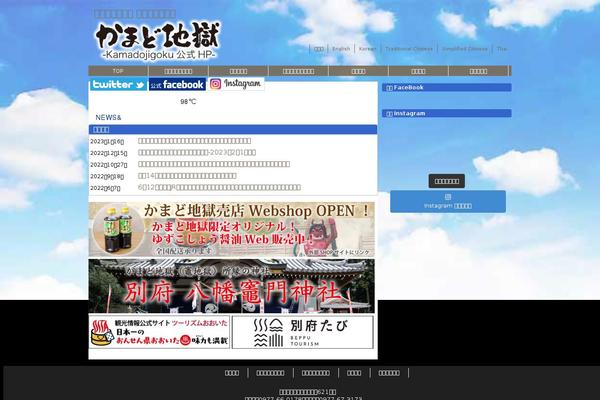Screen dimensions: 600x400
Task: Open the news item dated 2022 December 15
Action: 197,152
